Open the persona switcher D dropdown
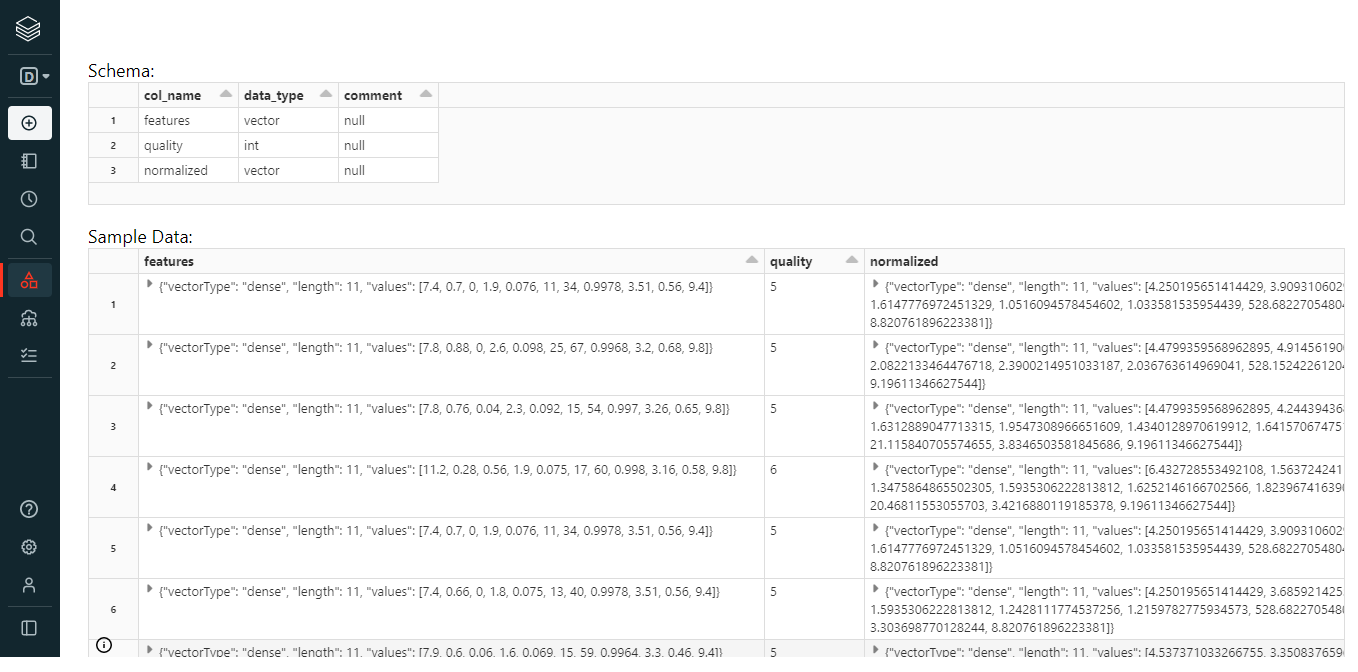The image size is (1358, 672). (x=34, y=76)
